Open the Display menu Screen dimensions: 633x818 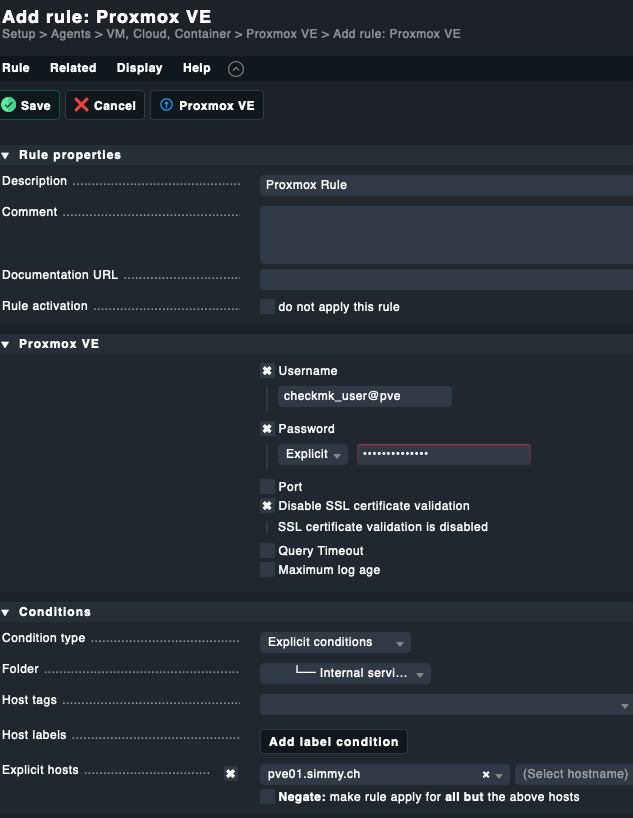139,68
